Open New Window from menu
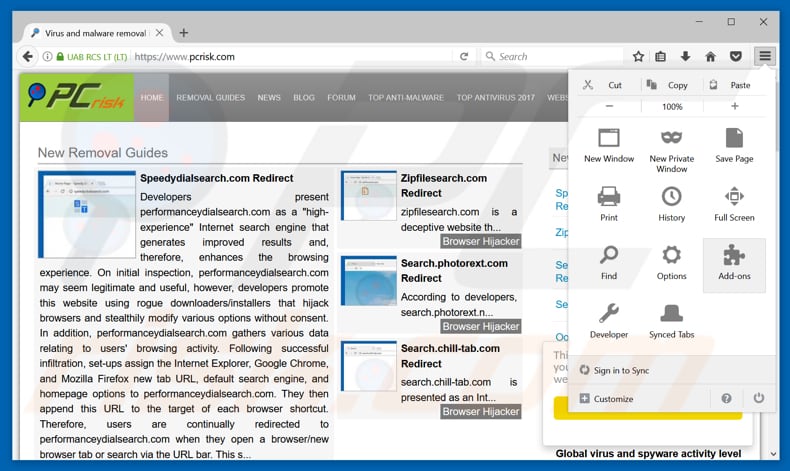This screenshot has width=790, height=471. (609, 146)
